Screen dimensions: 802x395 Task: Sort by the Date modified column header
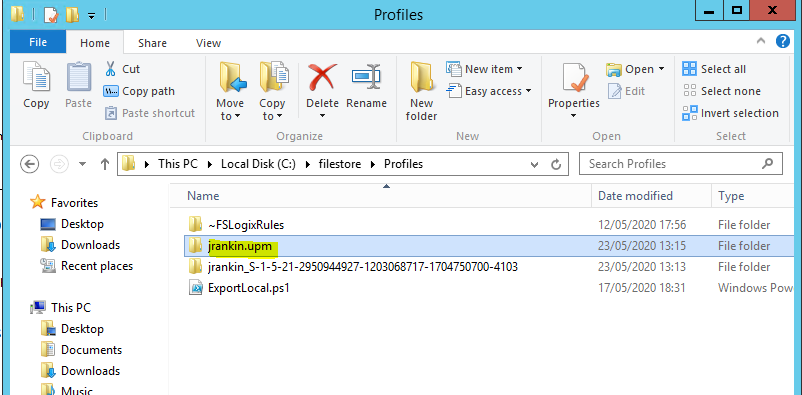(x=652, y=196)
